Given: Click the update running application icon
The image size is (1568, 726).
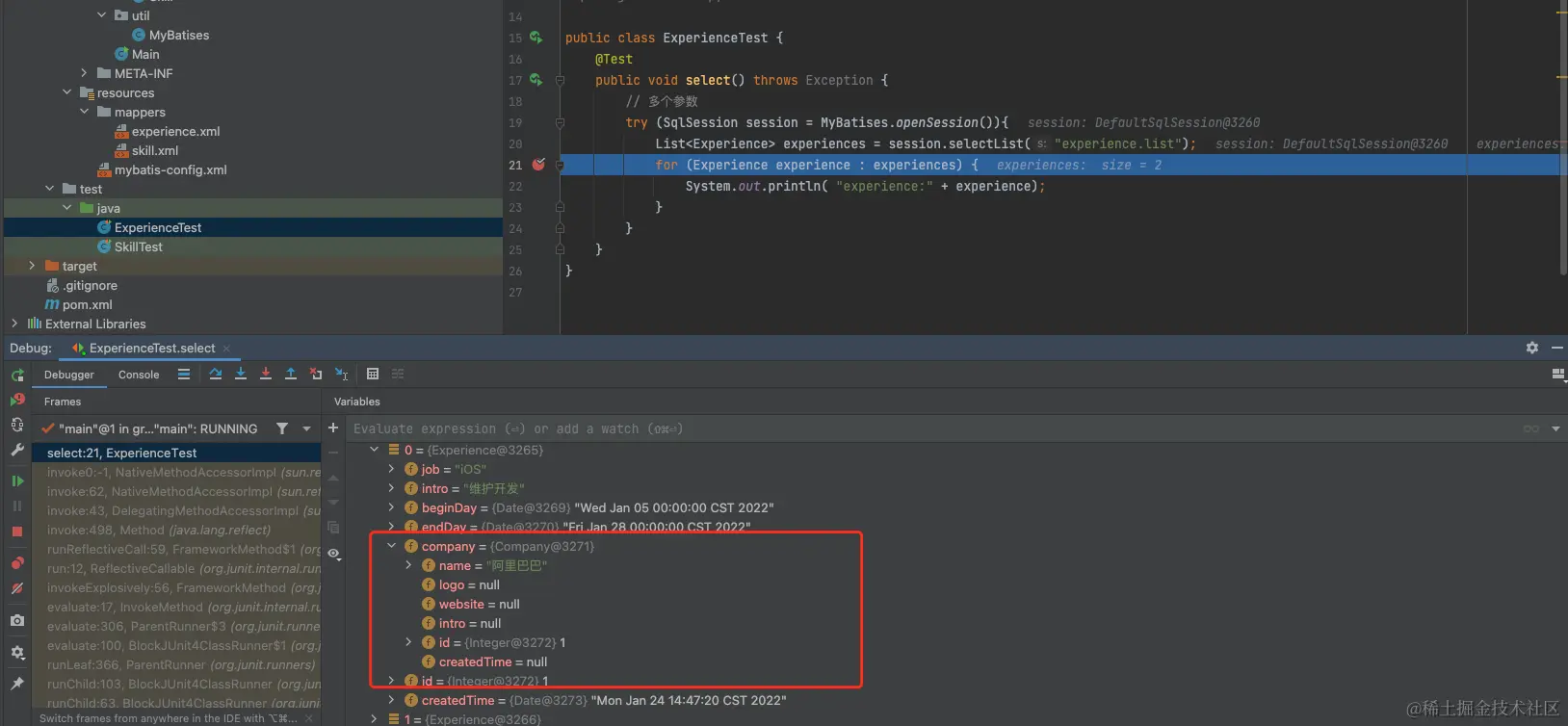Looking at the screenshot, I should click(17, 425).
